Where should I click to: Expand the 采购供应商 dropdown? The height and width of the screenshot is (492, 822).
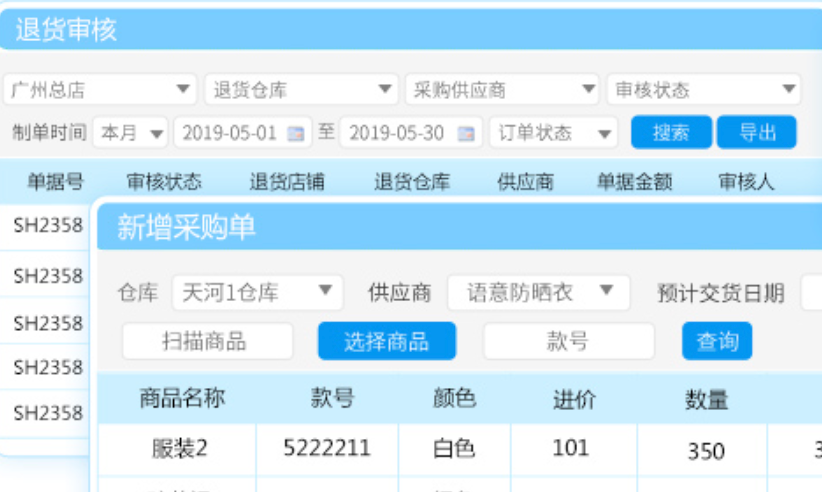[x=502, y=89]
